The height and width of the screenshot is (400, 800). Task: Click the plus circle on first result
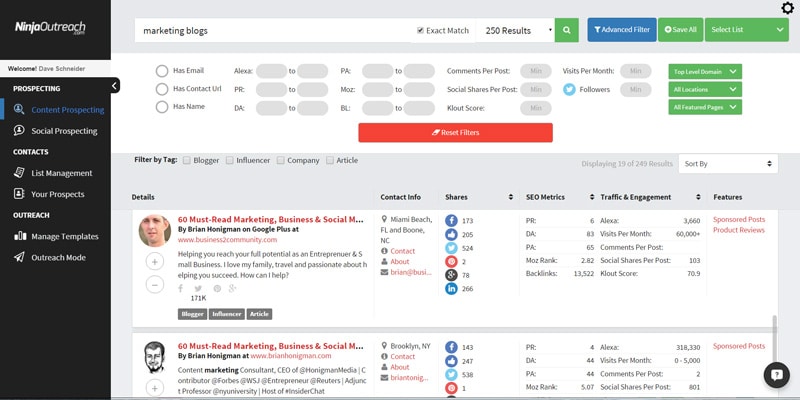155,262
